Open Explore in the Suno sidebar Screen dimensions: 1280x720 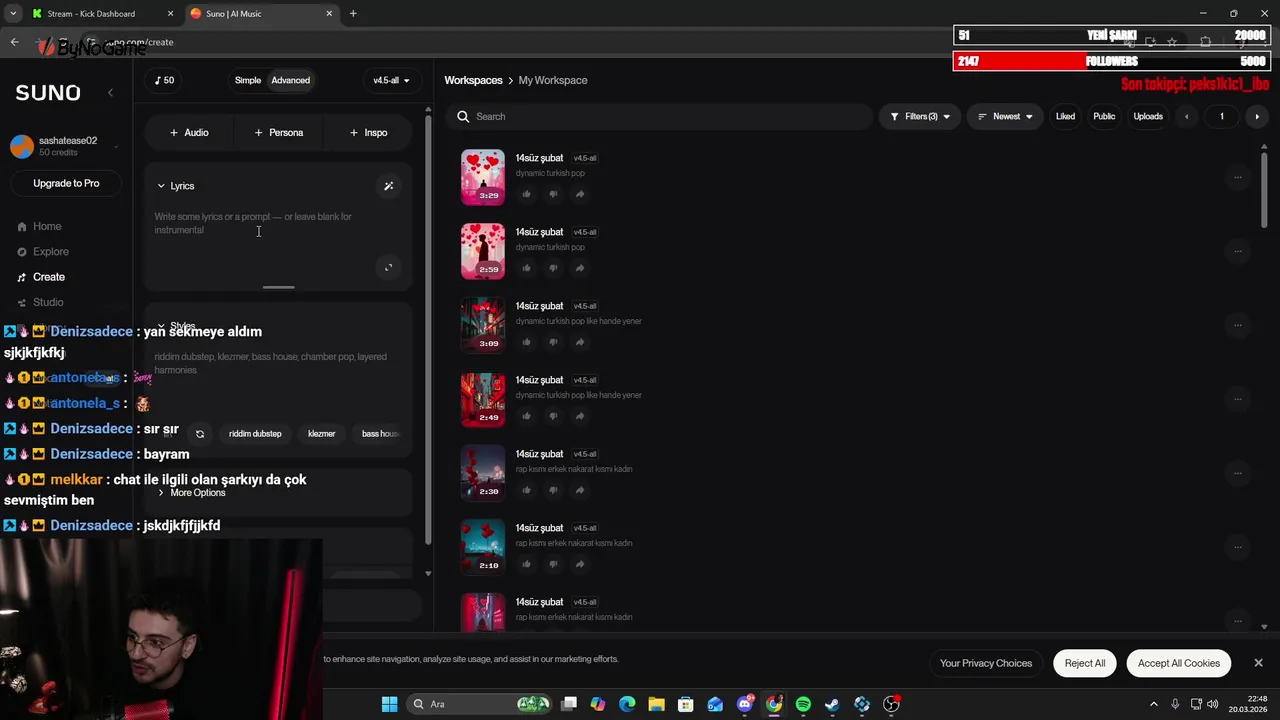pyautogui.click(x=43, y=252)
